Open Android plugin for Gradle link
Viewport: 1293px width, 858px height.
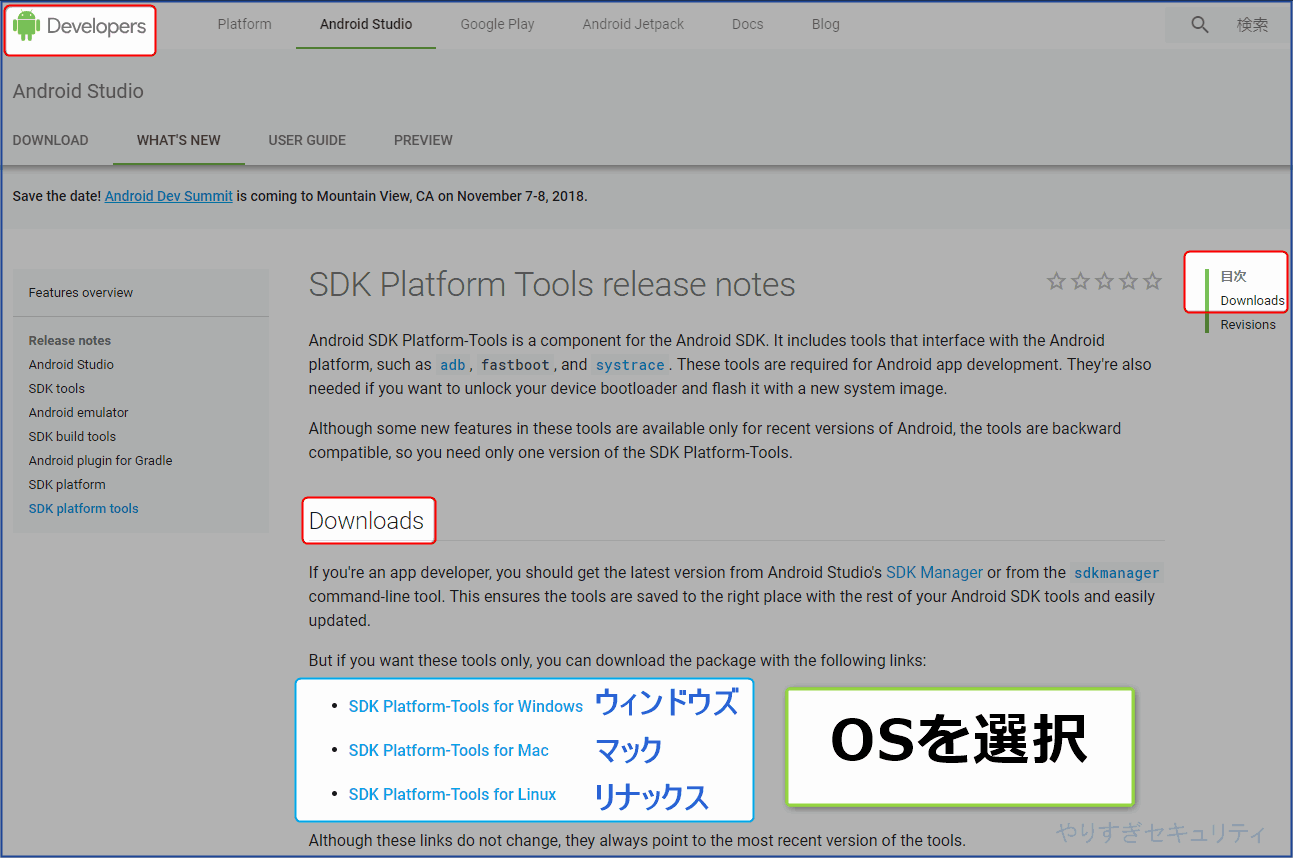pos(101,461)
